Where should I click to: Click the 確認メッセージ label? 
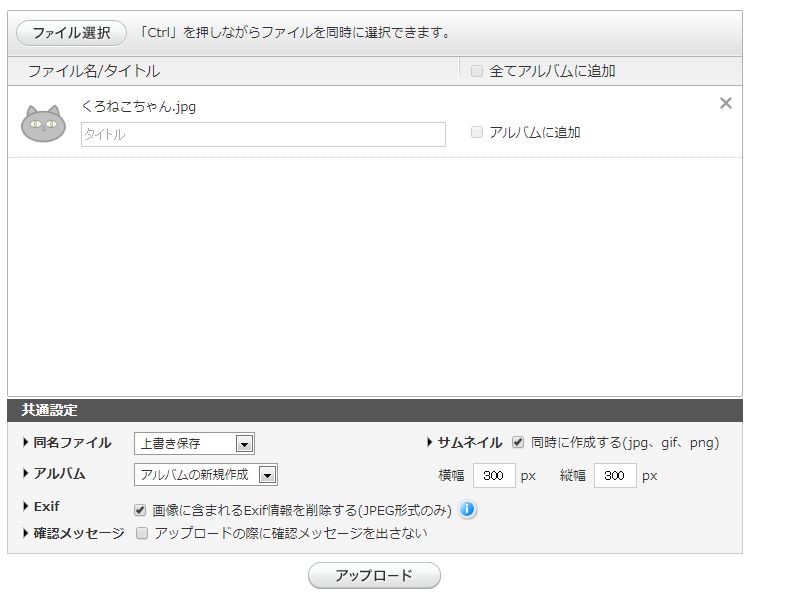coord(79,534)
